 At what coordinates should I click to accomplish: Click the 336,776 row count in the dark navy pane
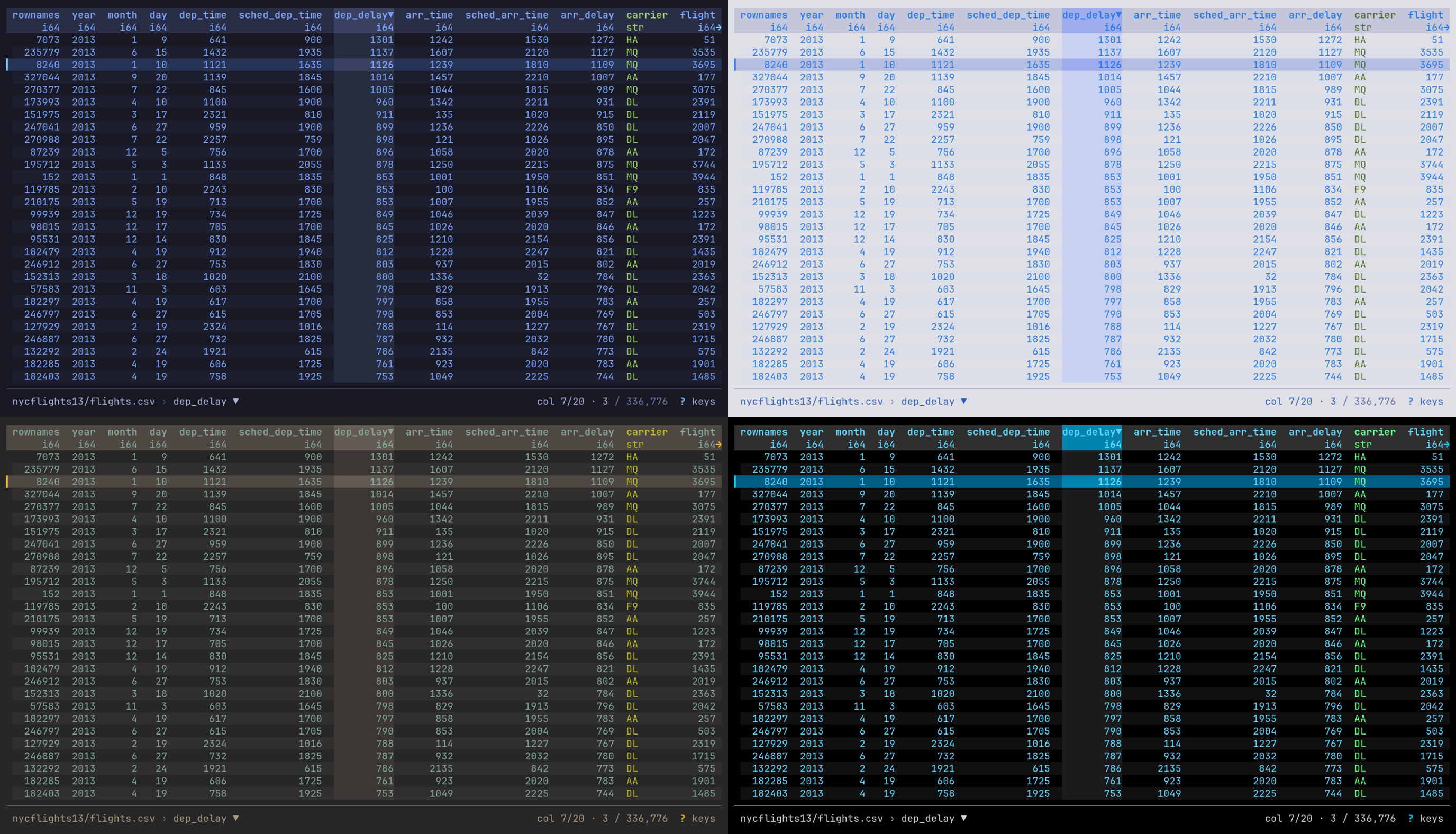pos(647,402)
